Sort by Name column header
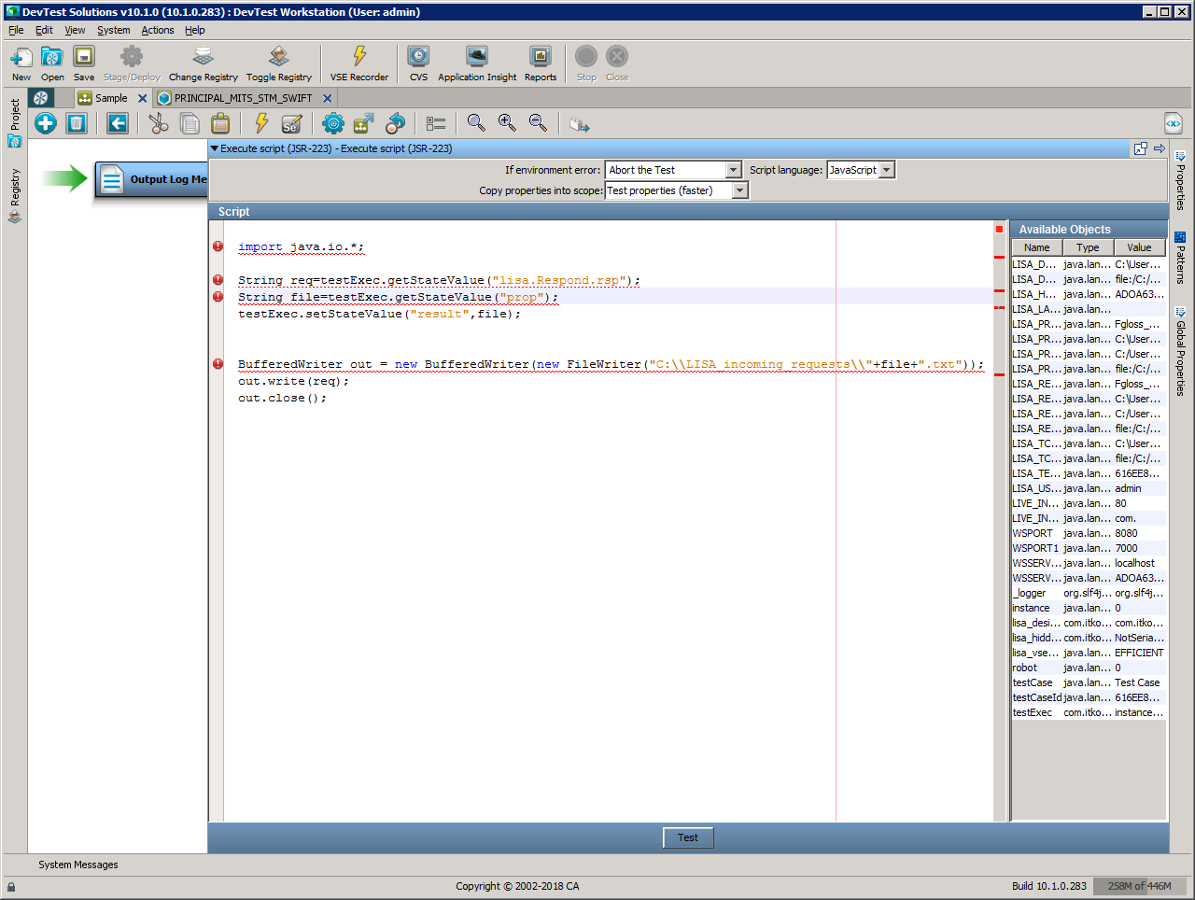Viewport: 1195px width, 900px height. 1036,248
